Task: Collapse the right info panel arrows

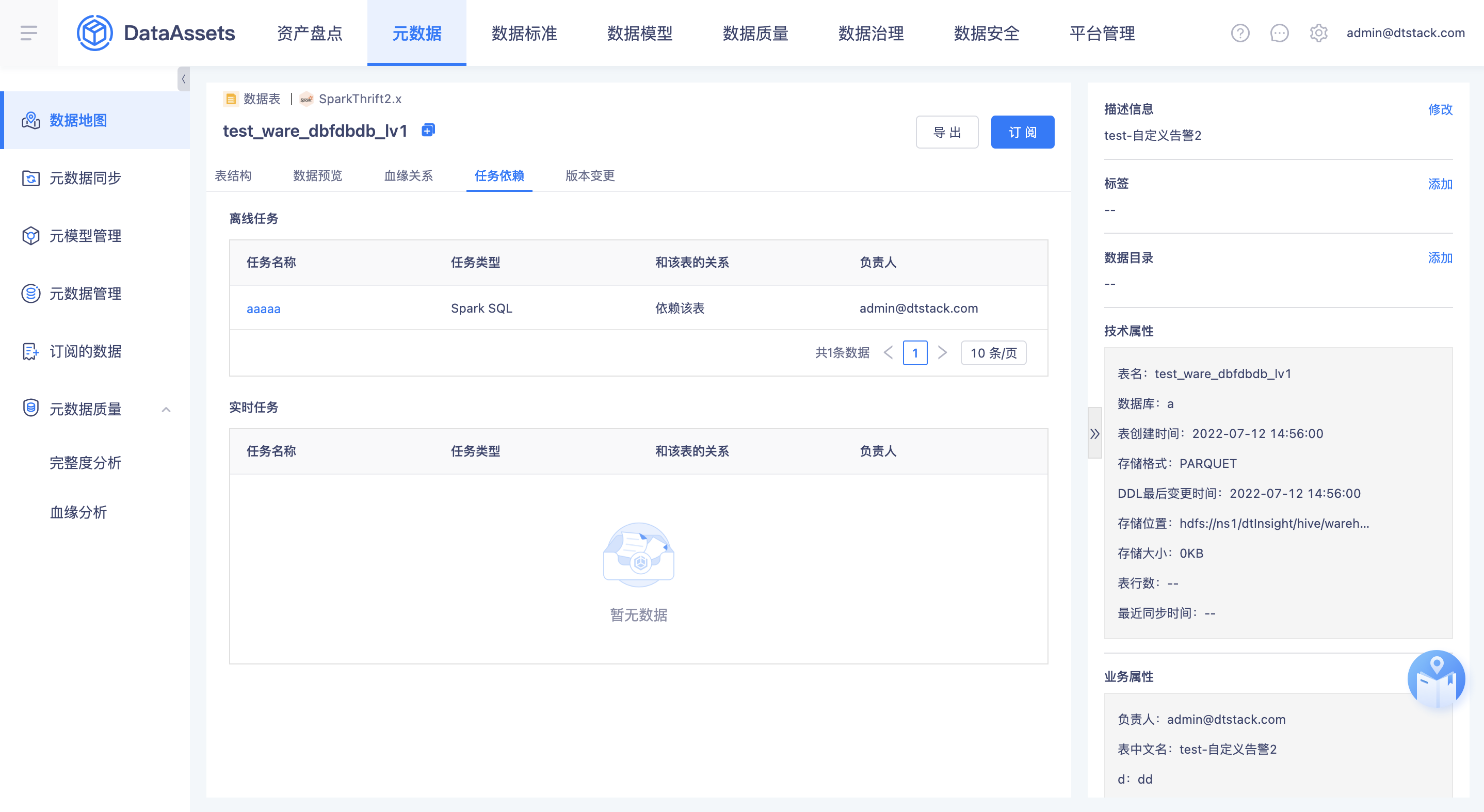Action: [1094, 433]
